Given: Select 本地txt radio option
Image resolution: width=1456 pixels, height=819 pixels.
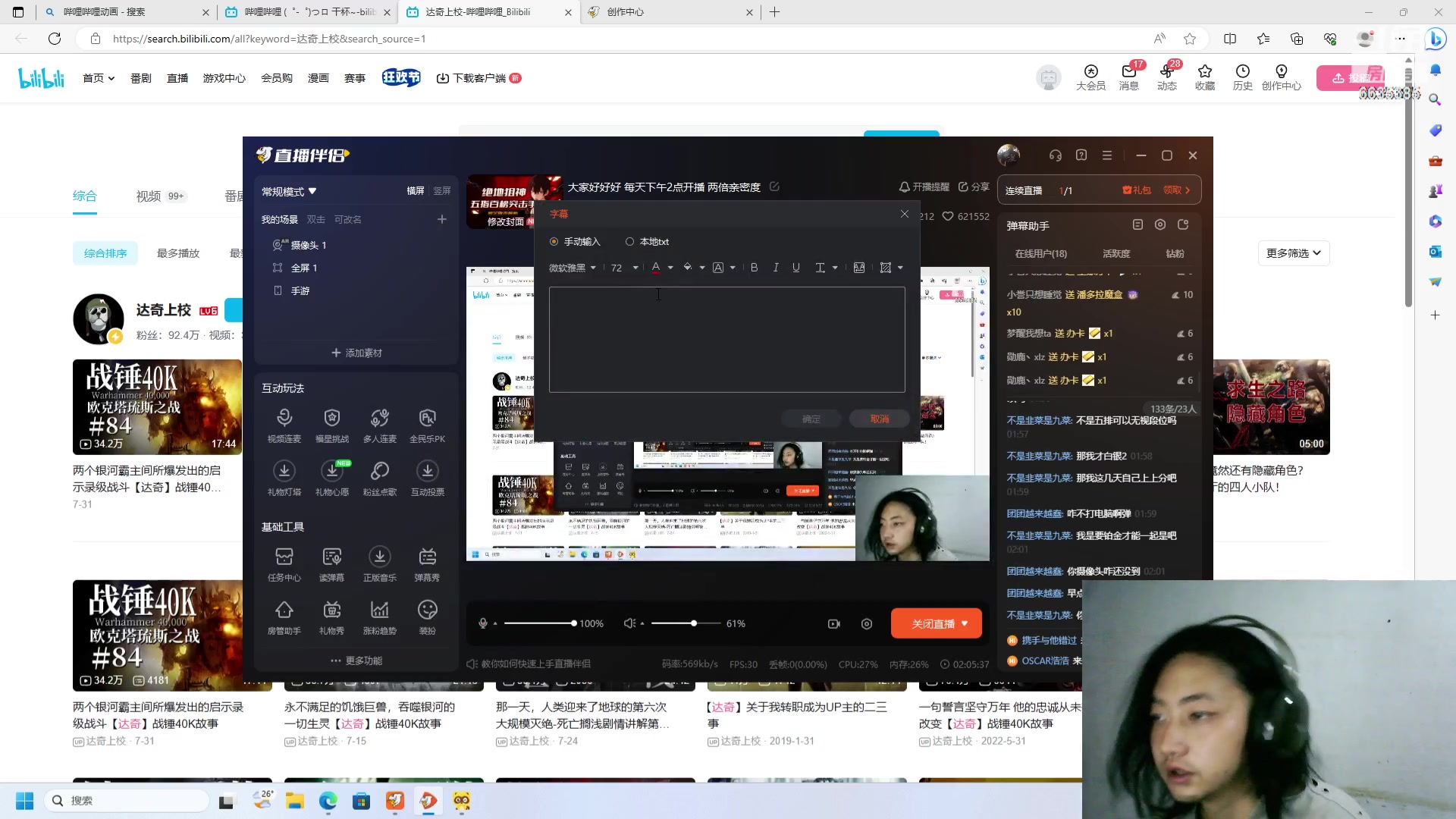Looking at the screenshot, I should (x=647, y=241).
